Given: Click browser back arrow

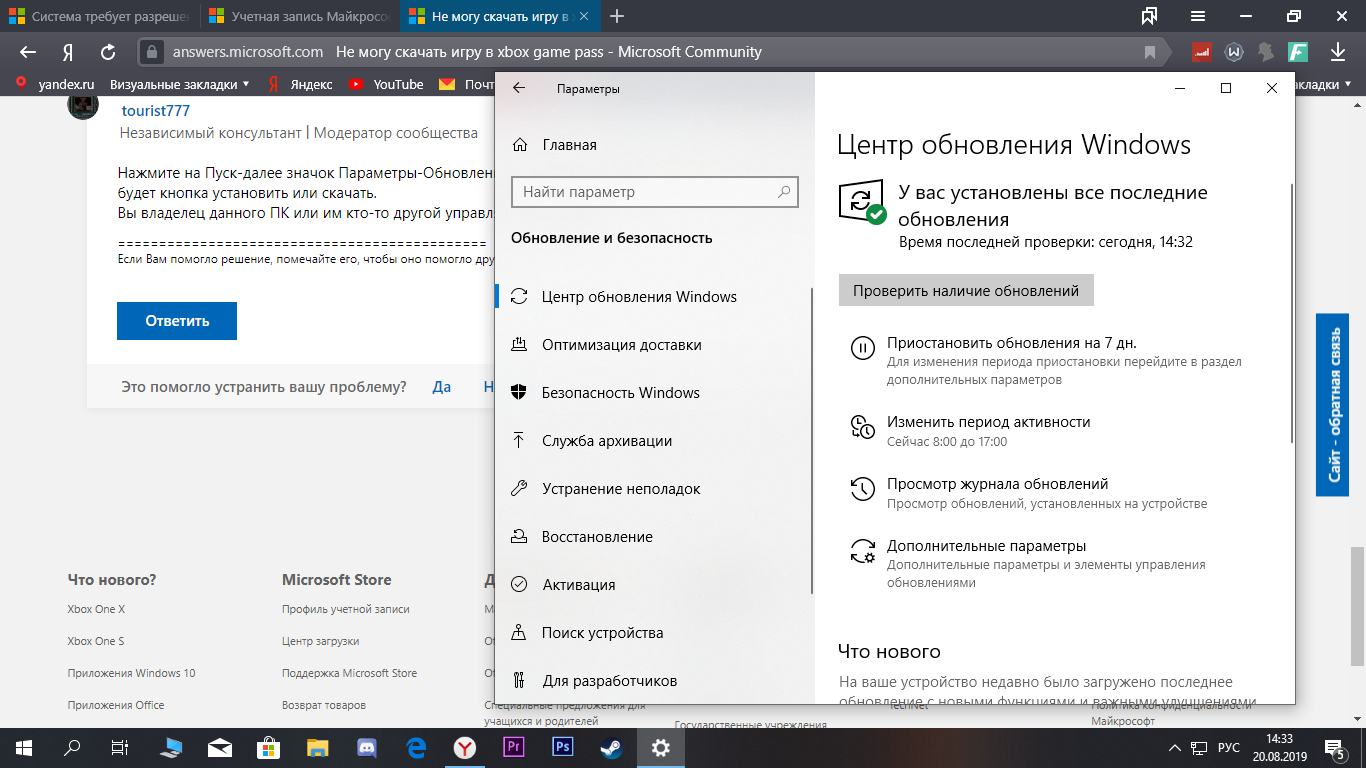Looking at the screenshot, I should (x=28, y=52).
